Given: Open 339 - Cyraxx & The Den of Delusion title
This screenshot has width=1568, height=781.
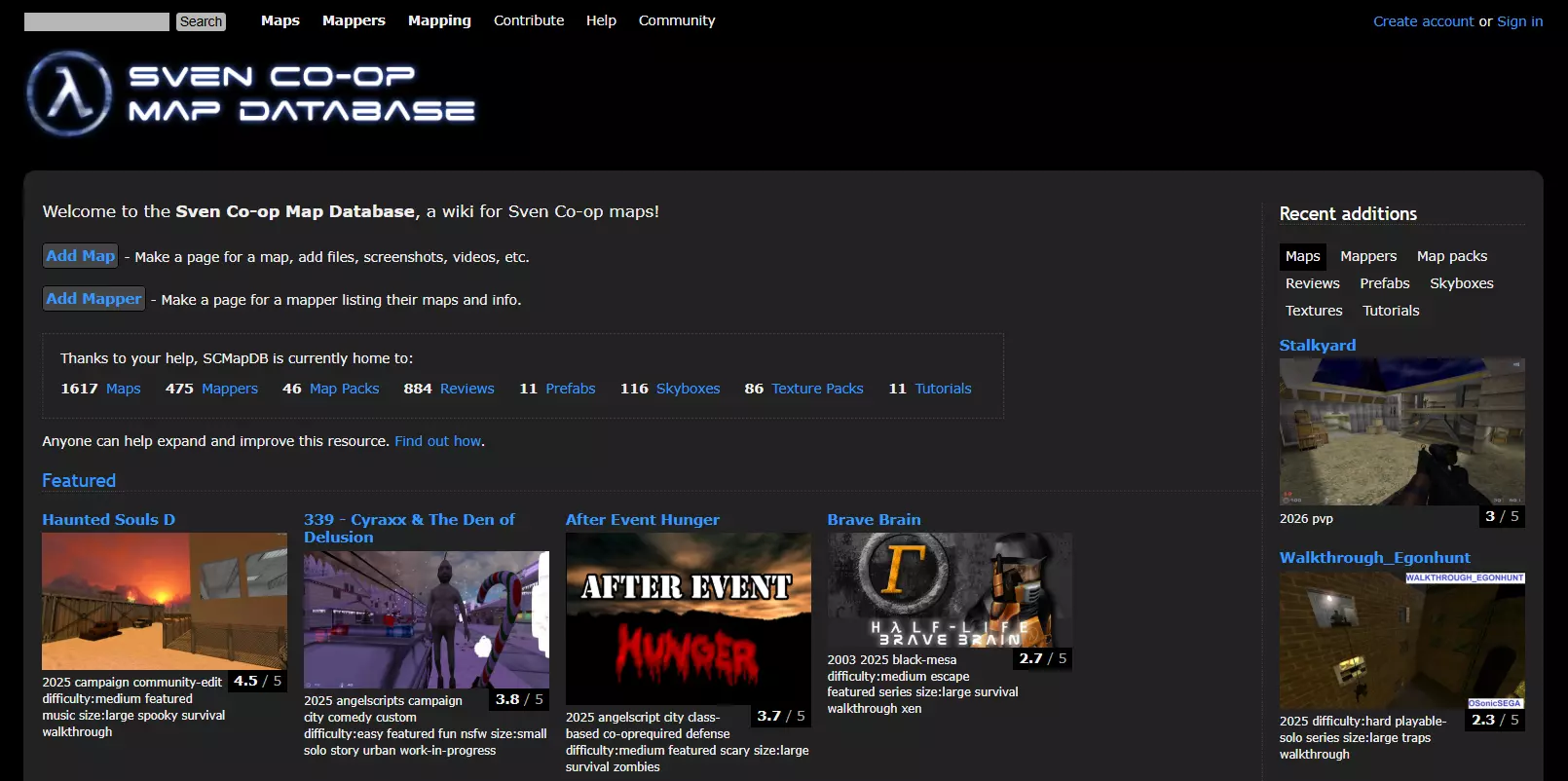Looking at the screenshot, I should tap(409, 529).
